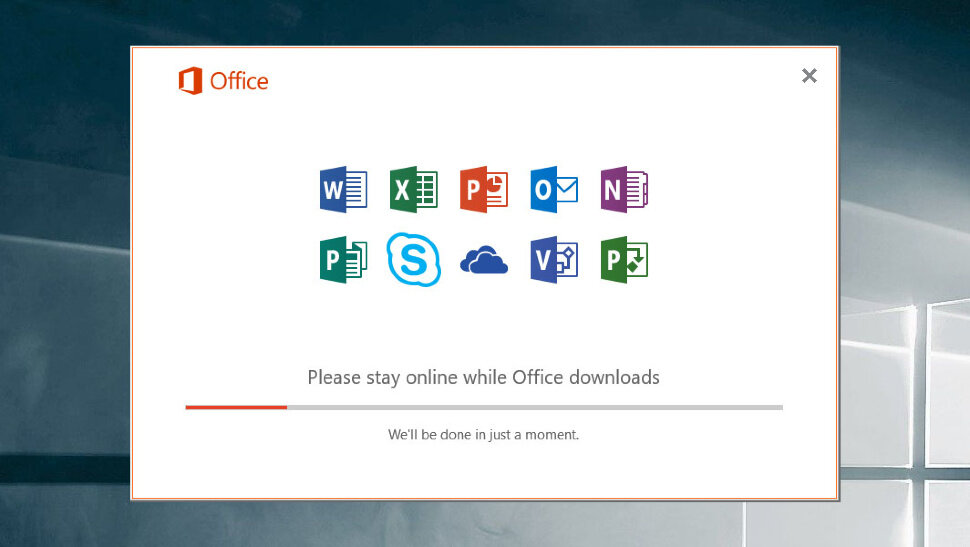
Task: Click the Excel app icon
Action: [414, 189]
